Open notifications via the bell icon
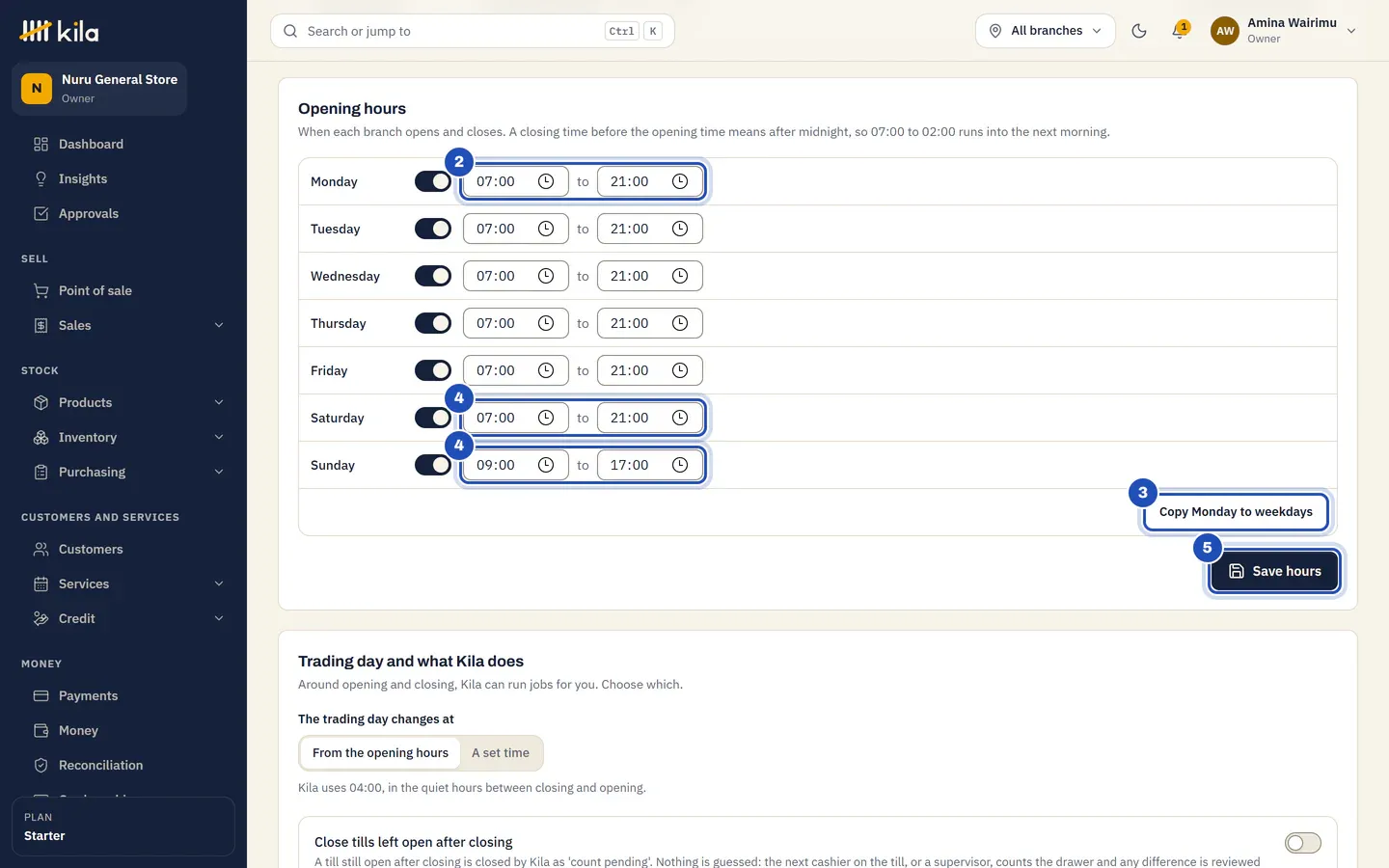 click(x=1179, y=31)
